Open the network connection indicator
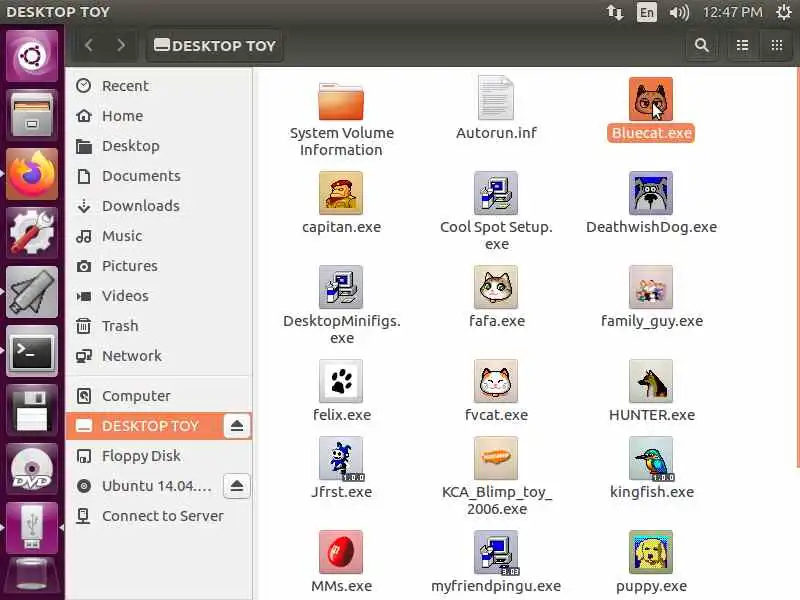 [x=615, y=12]
